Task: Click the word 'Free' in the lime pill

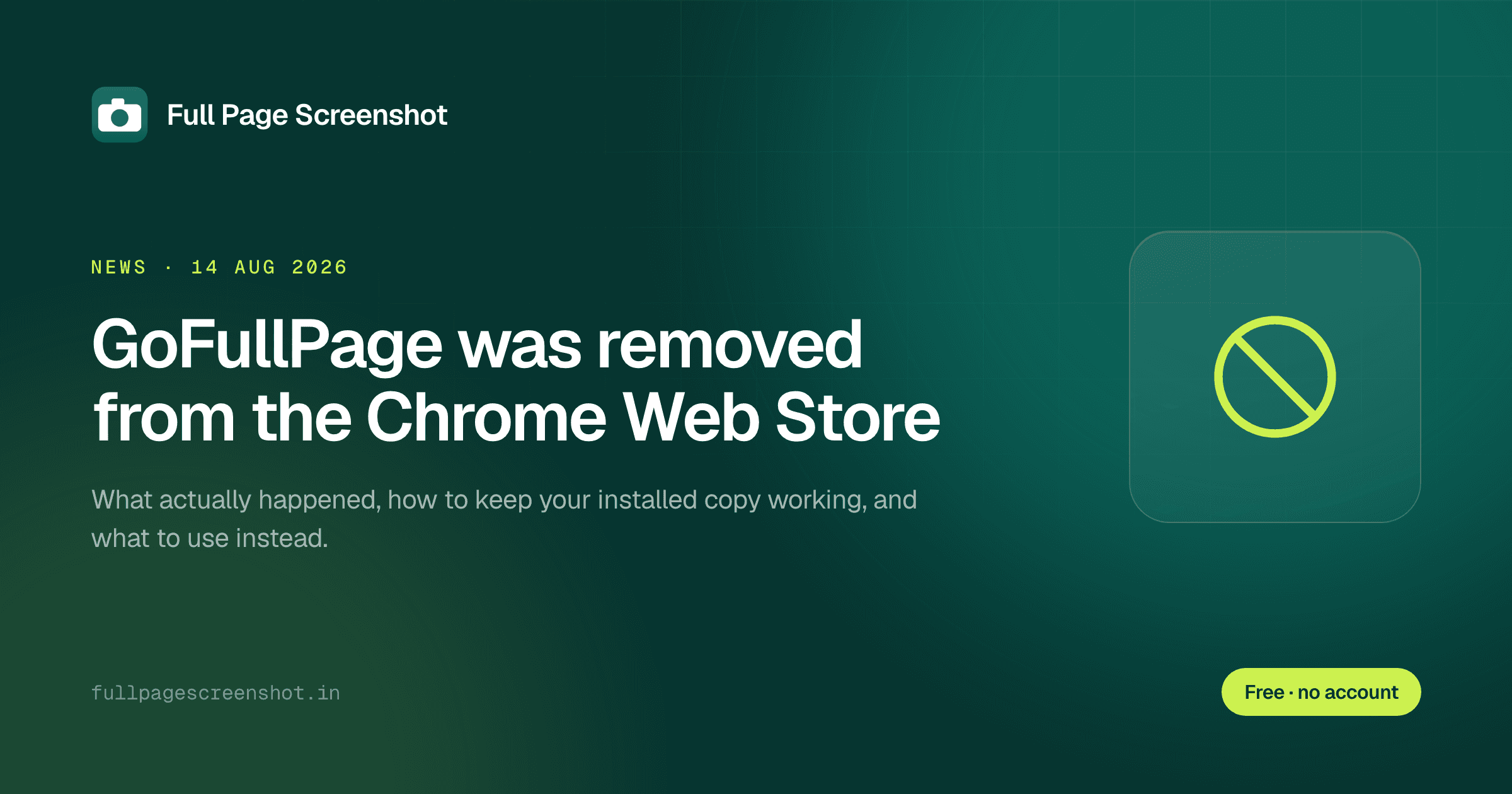Action: [x=1264, y=692]
